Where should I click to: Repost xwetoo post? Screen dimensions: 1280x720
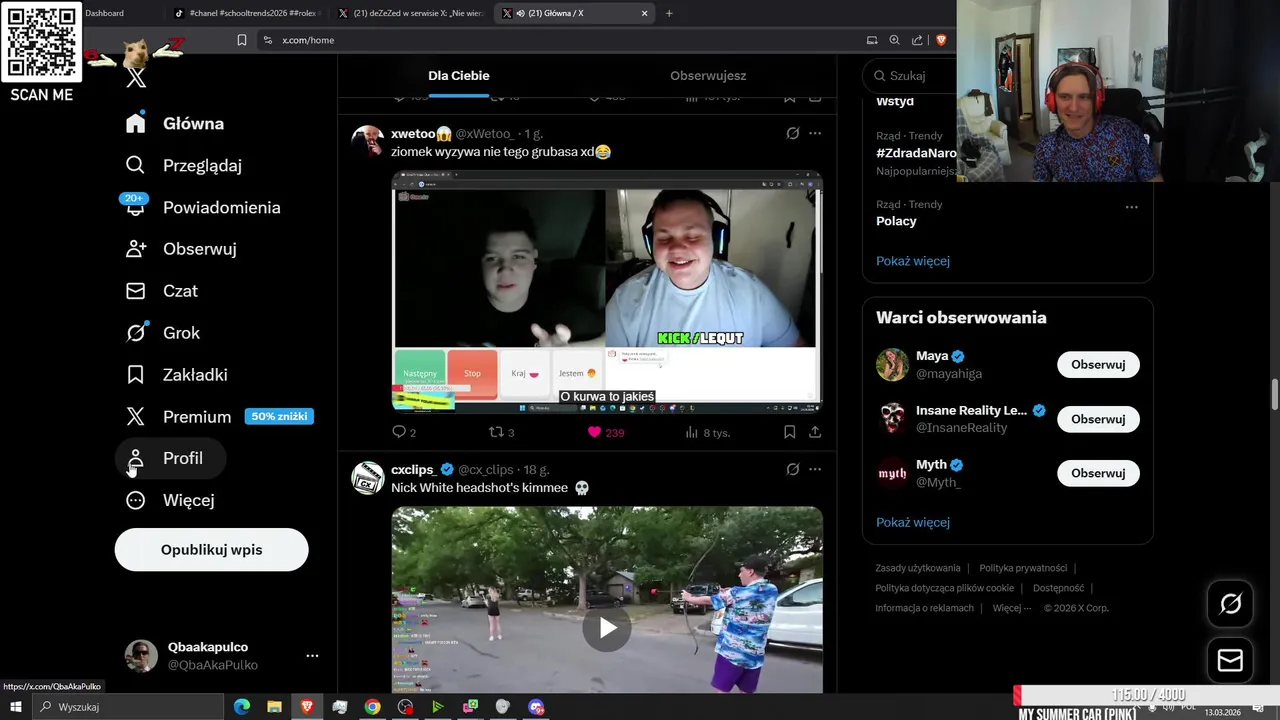click(x=501, y=432)
